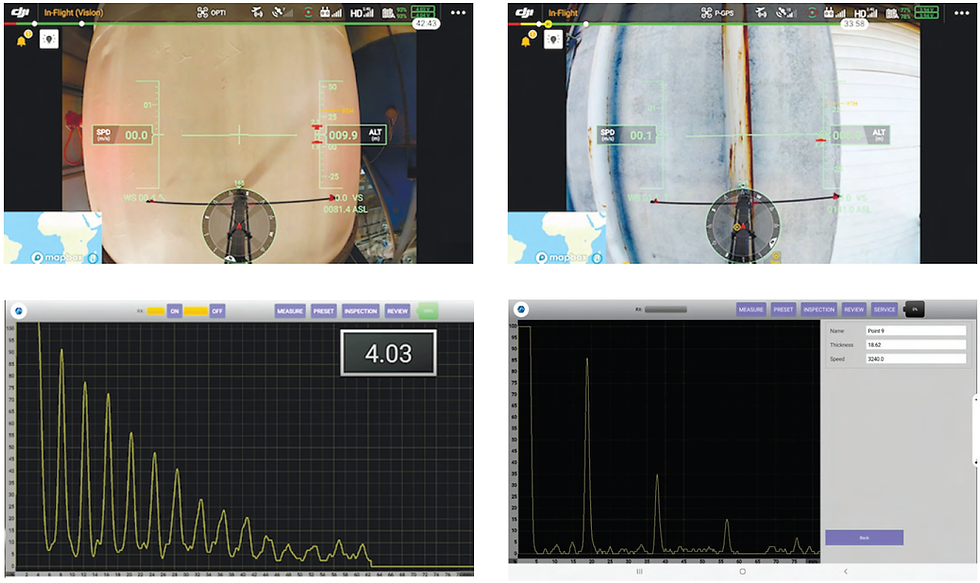
Task: Open the P-GPS flight mode drone icon
Action: tap(706, 12)
